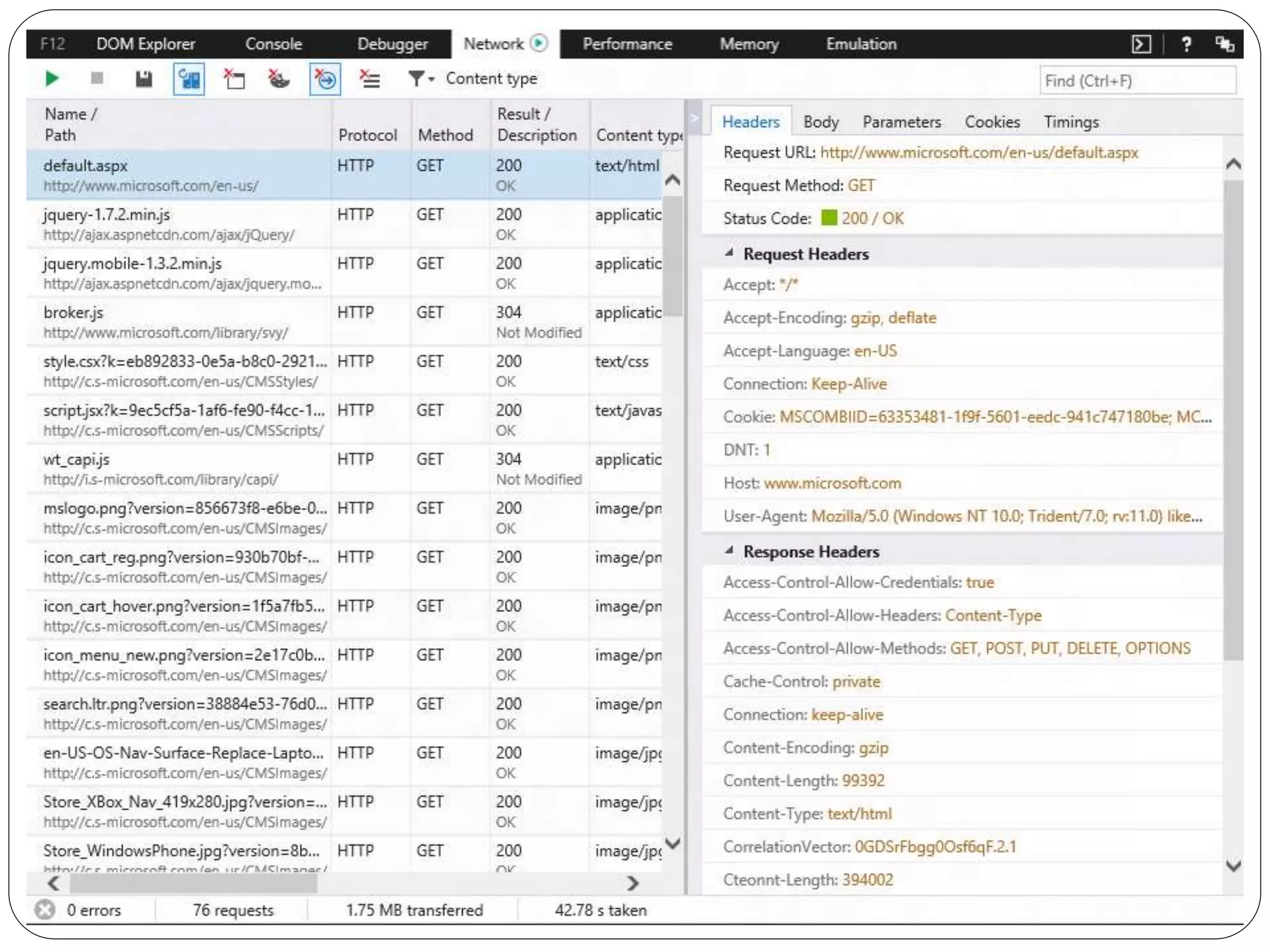Open the Request URL default.aspx link
This screenshot has height=952, width=1270.
tap(979, 152)
